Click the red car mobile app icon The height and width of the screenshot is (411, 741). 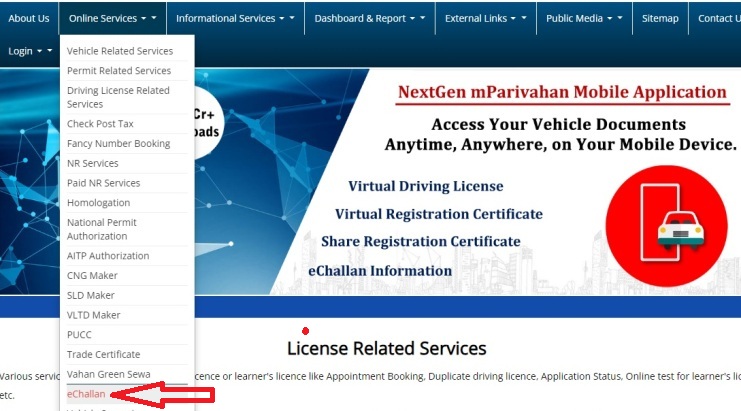tap(666, 225)
